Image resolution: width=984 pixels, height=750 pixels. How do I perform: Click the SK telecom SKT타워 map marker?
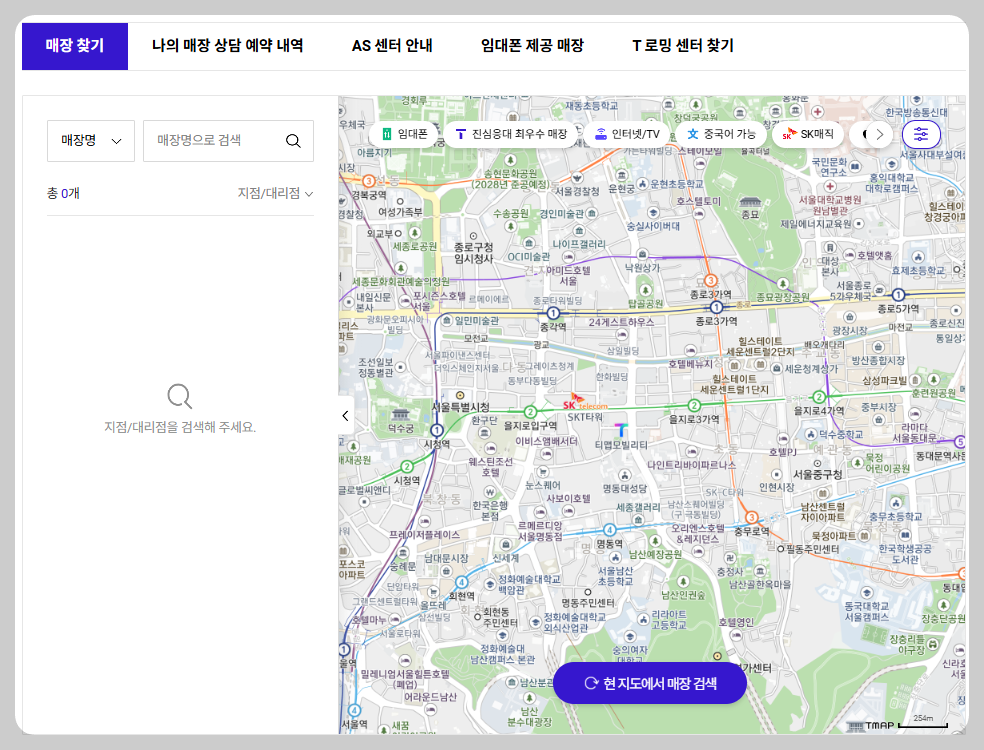pos(584,403)
